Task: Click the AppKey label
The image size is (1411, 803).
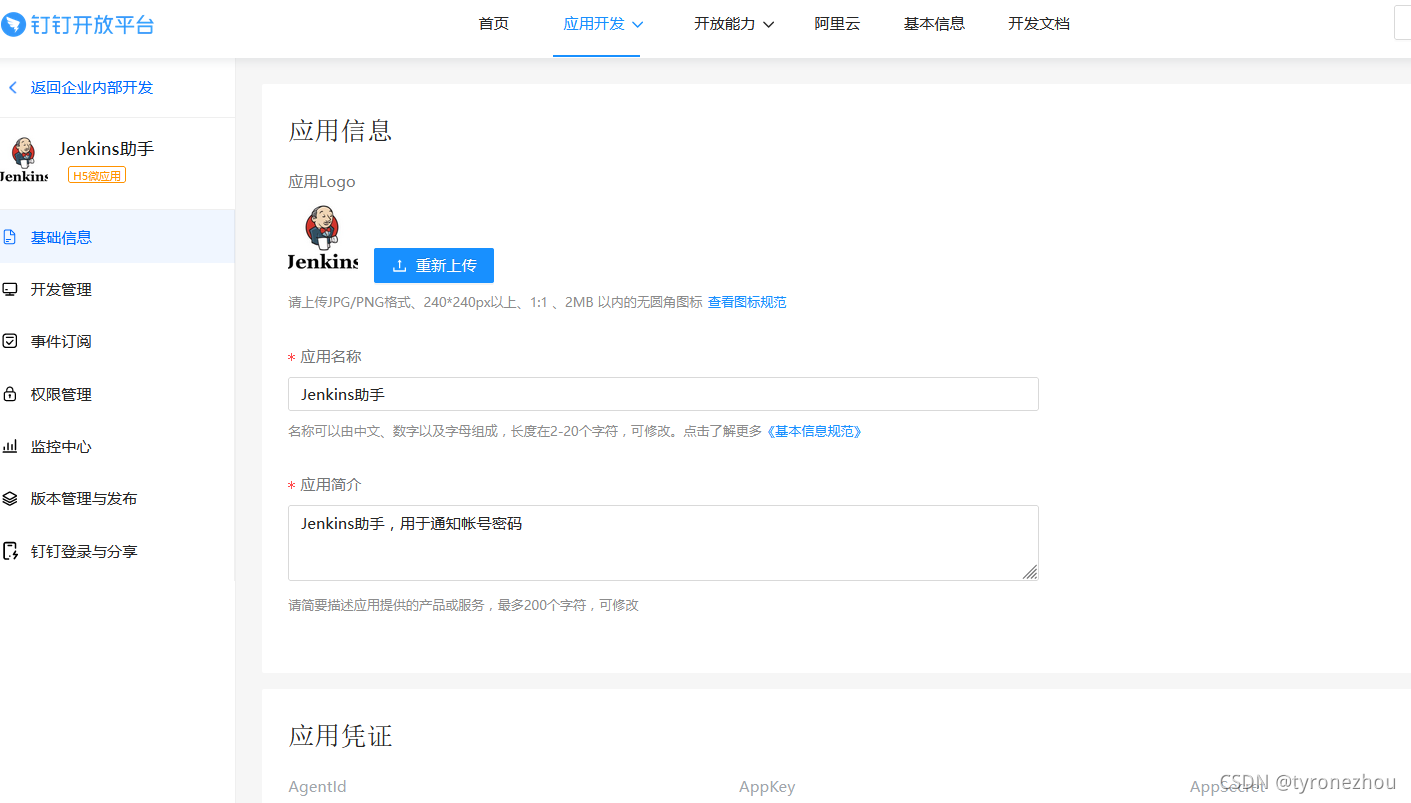Action: 767,787
